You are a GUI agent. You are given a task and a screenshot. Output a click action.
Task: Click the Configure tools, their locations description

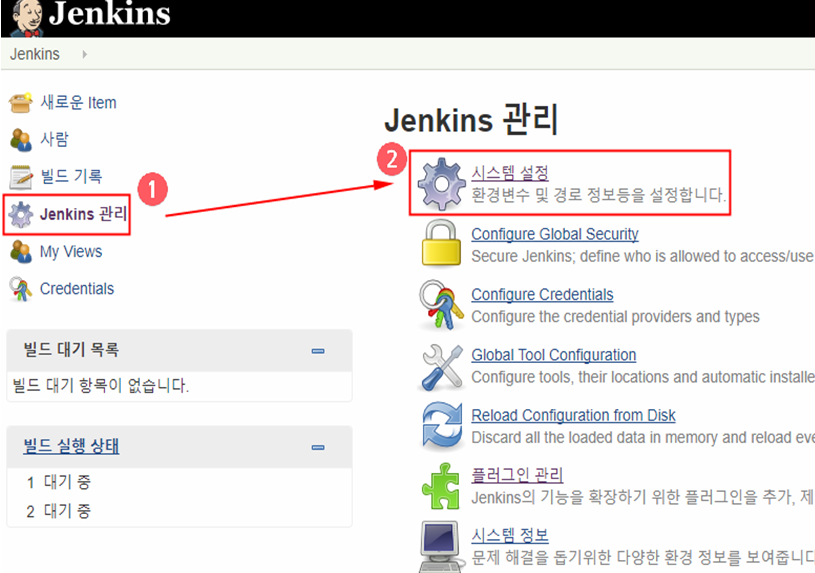pos(642,377)
